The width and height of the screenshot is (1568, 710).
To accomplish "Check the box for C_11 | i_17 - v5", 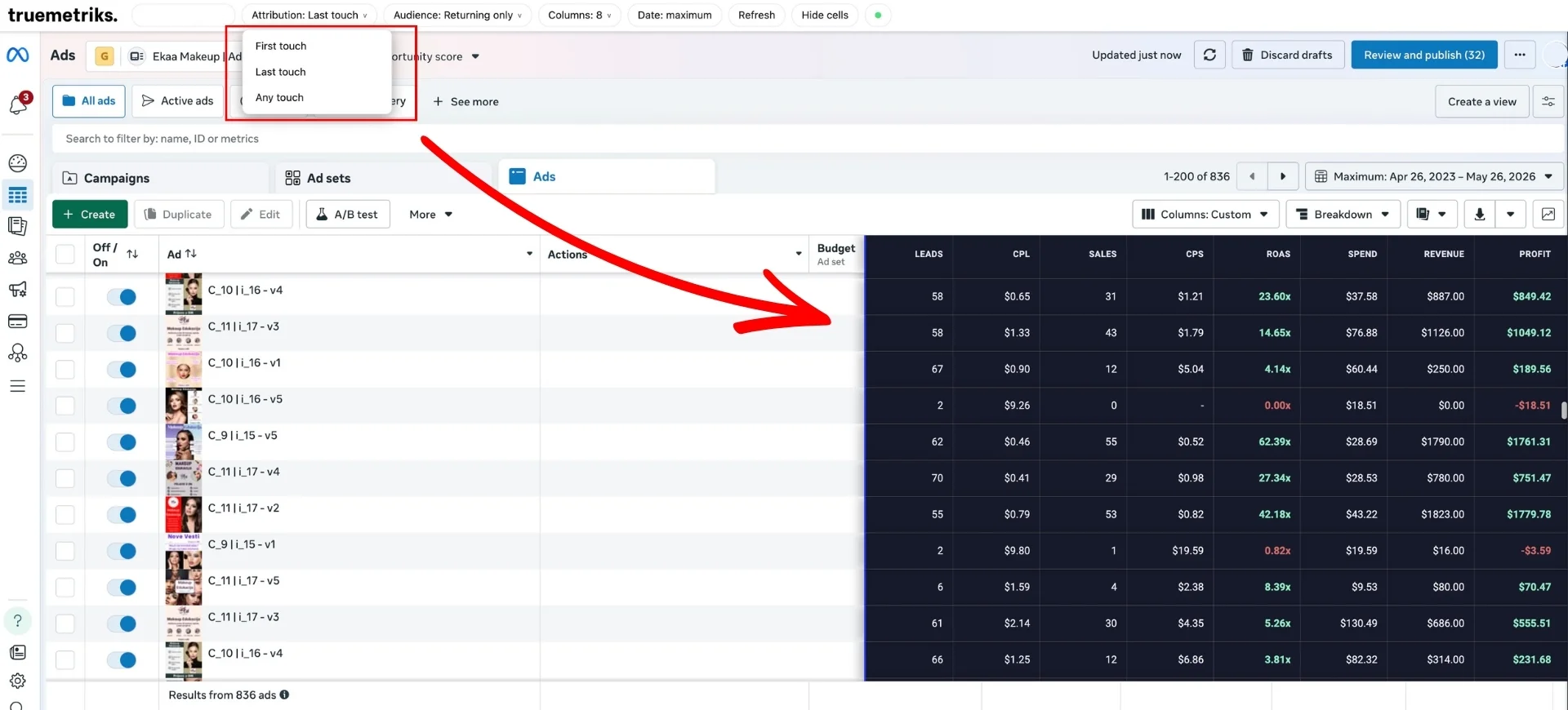I will [65, 587].
